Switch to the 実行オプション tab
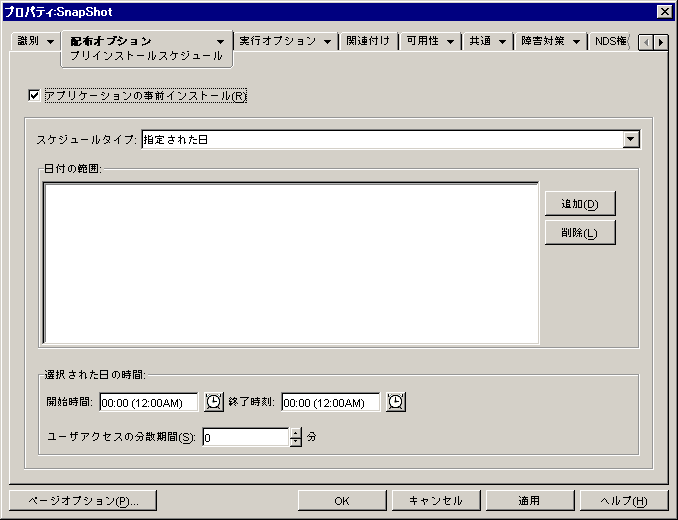Screen dimensions: 678x520 point(278,41)
